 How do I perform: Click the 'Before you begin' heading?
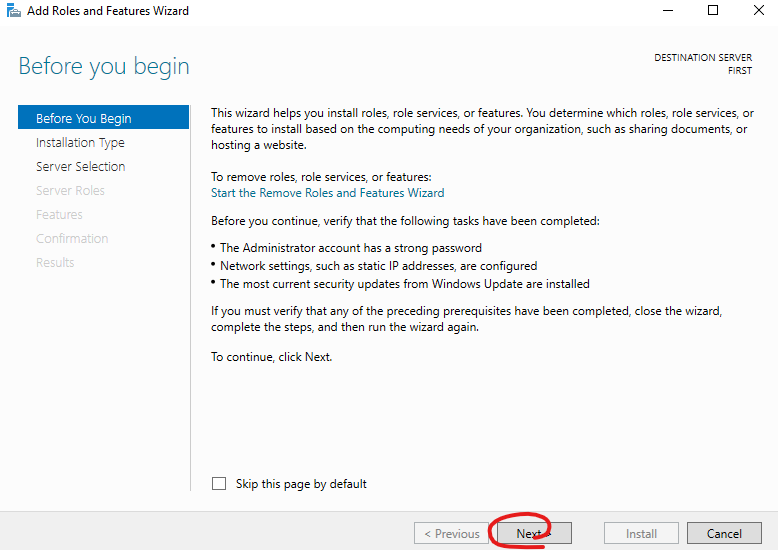(104, 66)
